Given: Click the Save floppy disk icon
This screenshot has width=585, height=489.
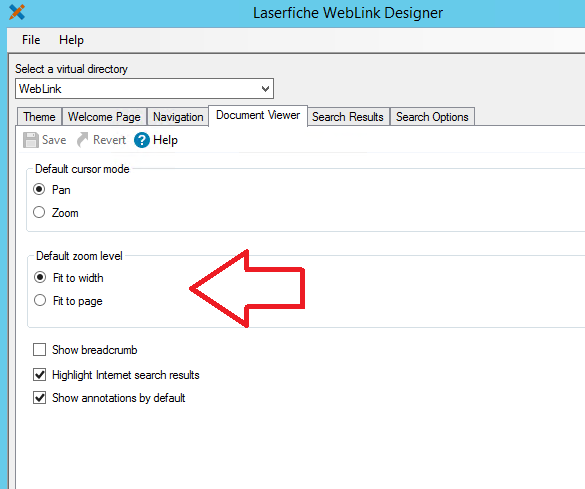Looking at the screenshot, I should 31,140.
